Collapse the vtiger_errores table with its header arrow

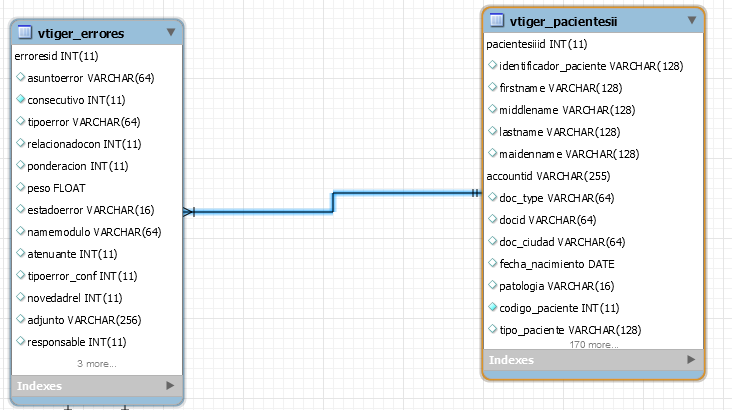point(171,32)
